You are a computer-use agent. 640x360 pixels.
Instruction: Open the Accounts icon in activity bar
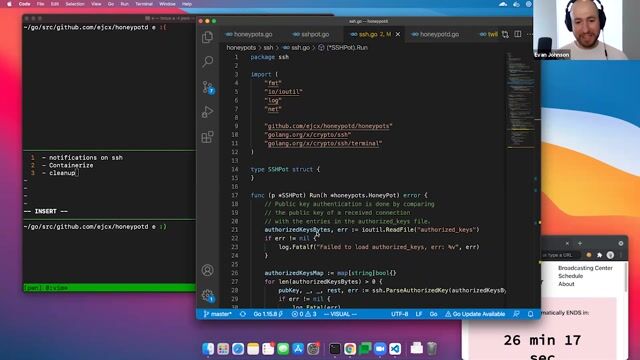pos(207,270)
